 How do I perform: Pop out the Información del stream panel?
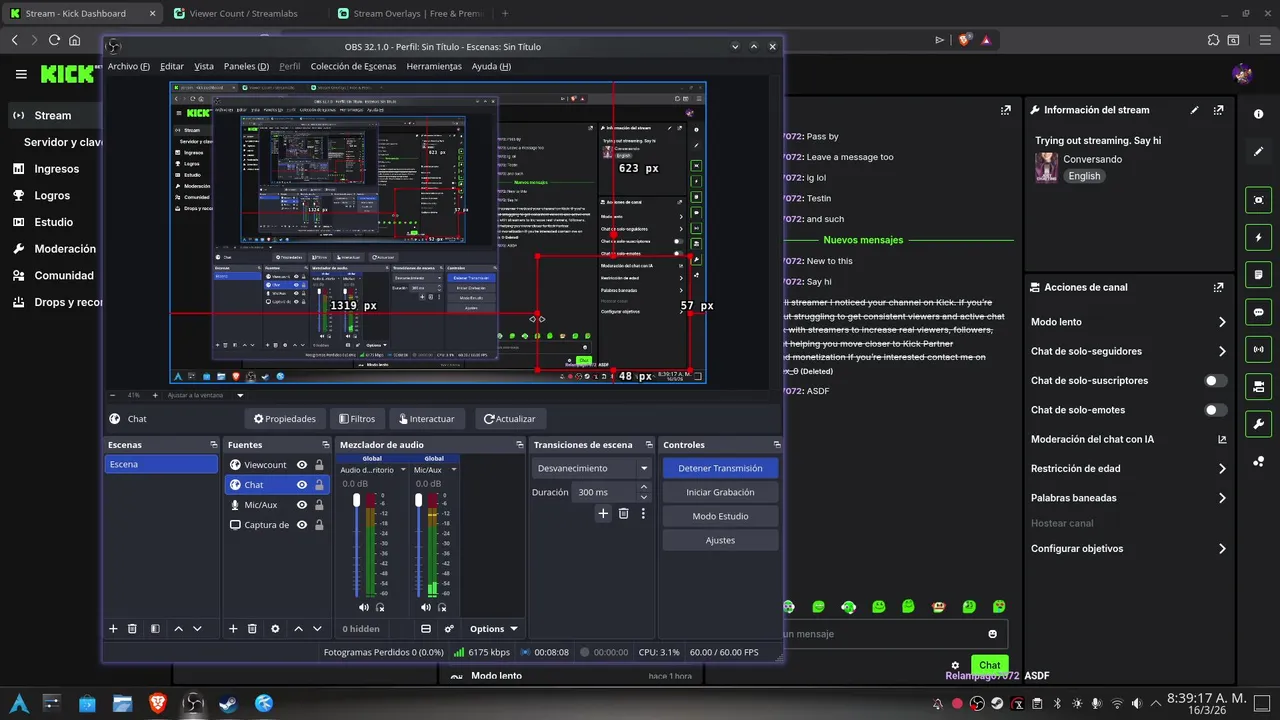[1218, 110]
